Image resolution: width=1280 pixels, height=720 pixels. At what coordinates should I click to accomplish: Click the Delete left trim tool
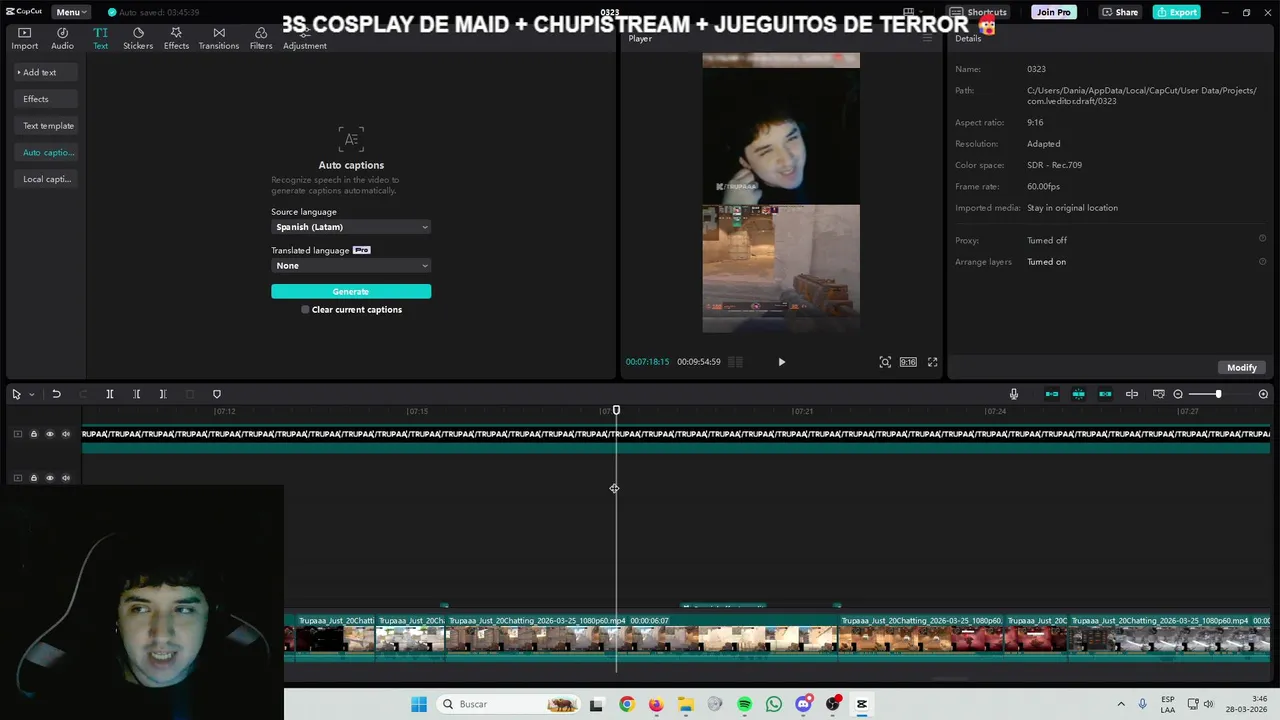click(x=137, y=394)
